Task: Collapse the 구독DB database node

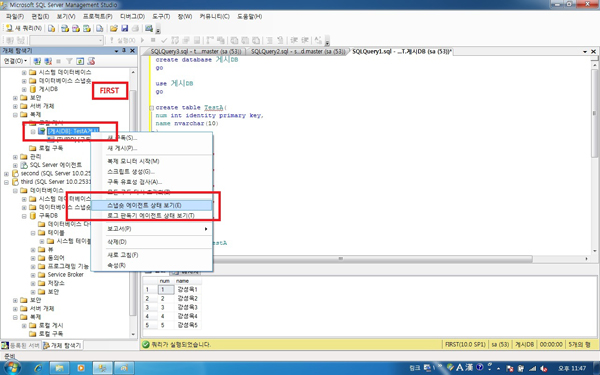Action: tap(24, 216)
